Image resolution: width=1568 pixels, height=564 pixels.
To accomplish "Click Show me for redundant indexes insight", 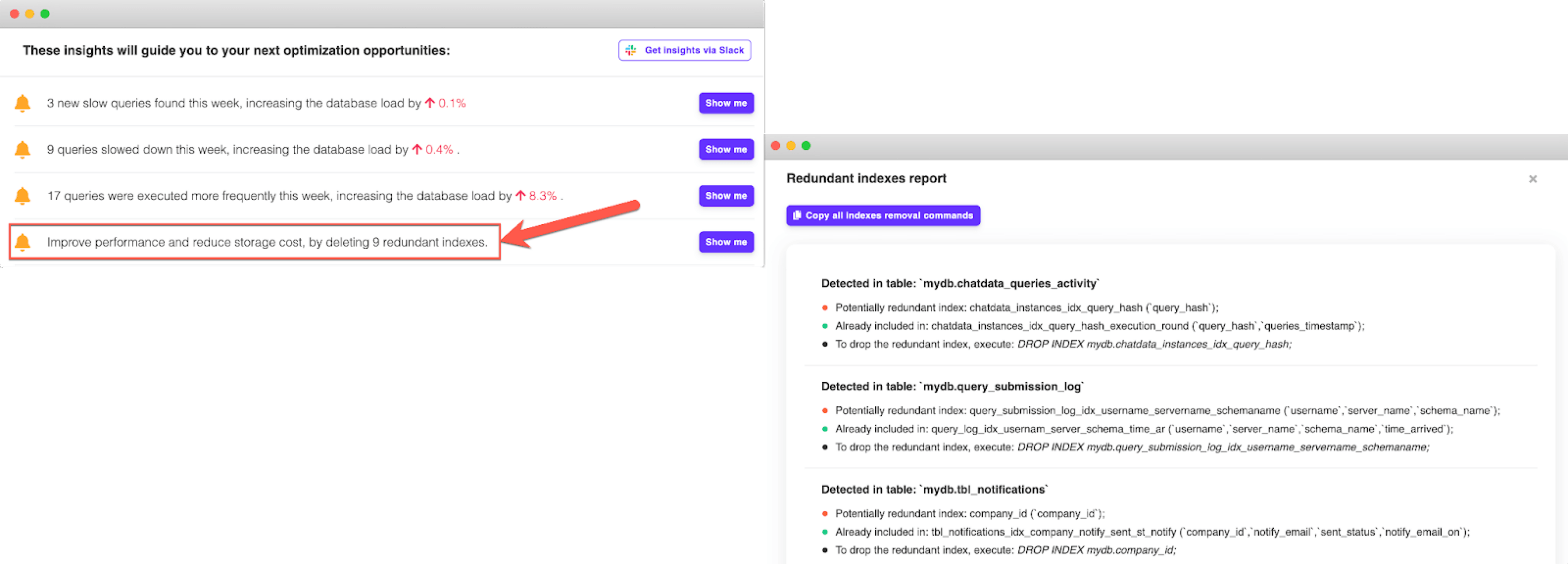I will tap(726, 241).
